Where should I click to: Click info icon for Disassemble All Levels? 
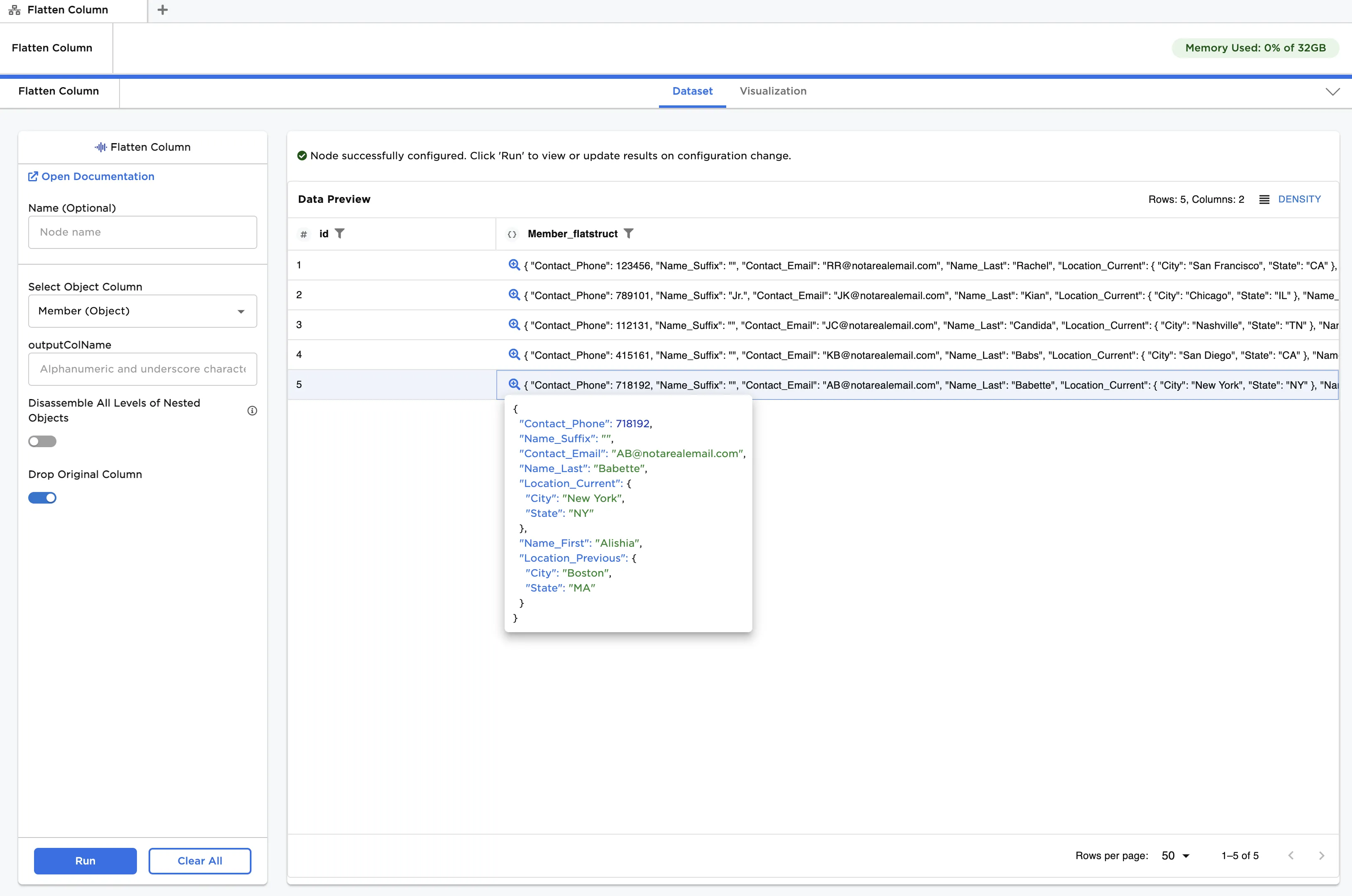click(x=252, y=410)
